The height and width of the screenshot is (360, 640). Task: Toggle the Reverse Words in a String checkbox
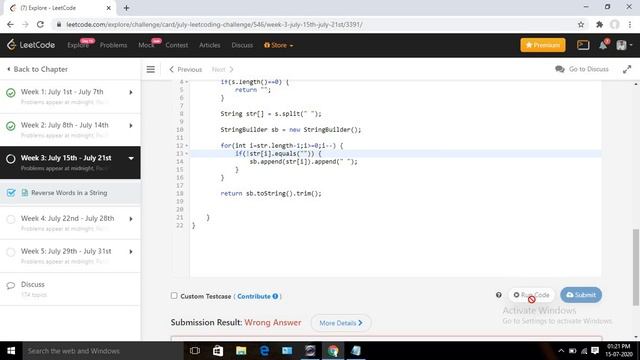coord(11,193)
